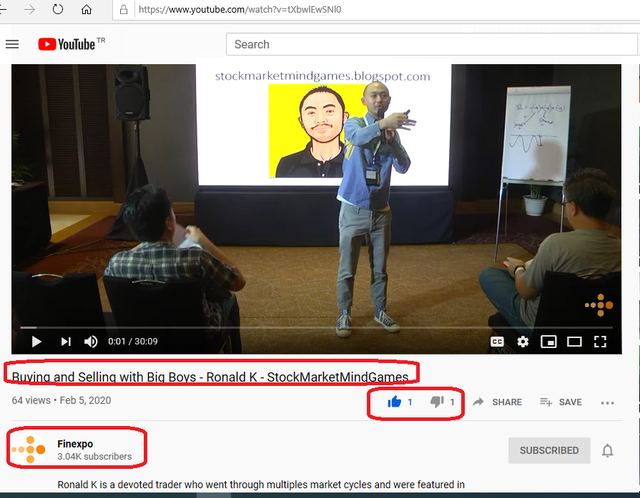Screen dimensions: 640x498
Task: Click the 0:01 / 30:09 time display
Action: [x=133, y=341]
